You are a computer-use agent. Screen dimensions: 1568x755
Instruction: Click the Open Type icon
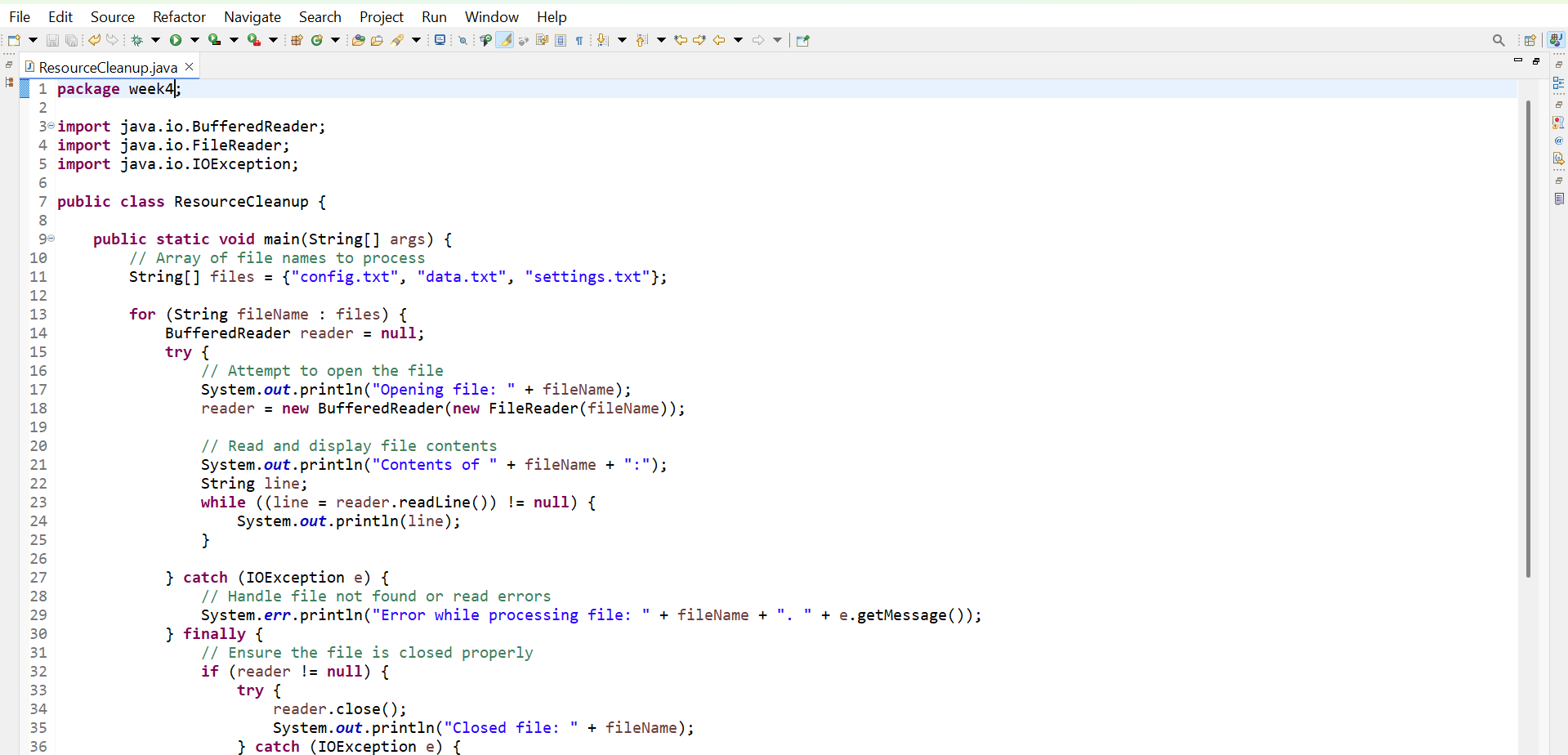coord(358,40)
